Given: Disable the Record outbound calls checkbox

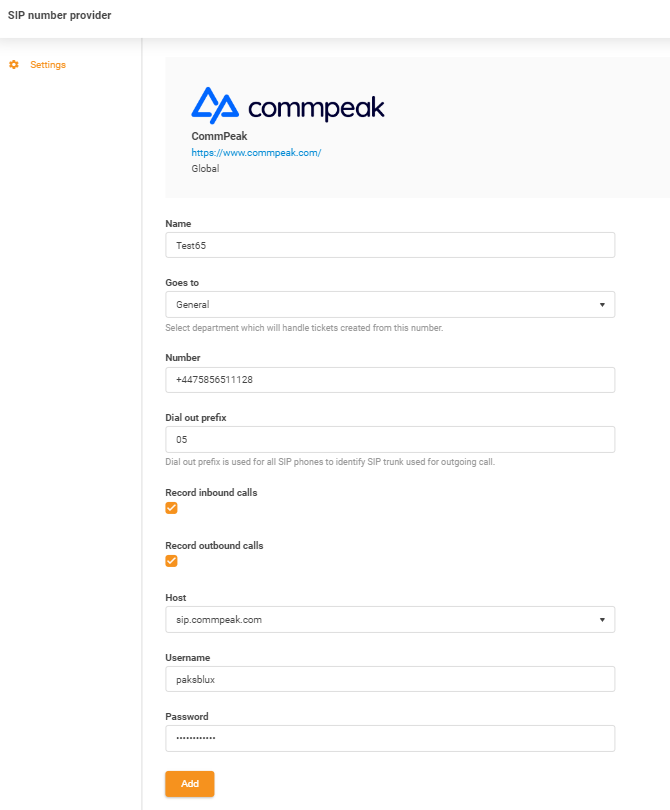Looking at the screenshot, I should pyautogui.click(x=171, y=561).
